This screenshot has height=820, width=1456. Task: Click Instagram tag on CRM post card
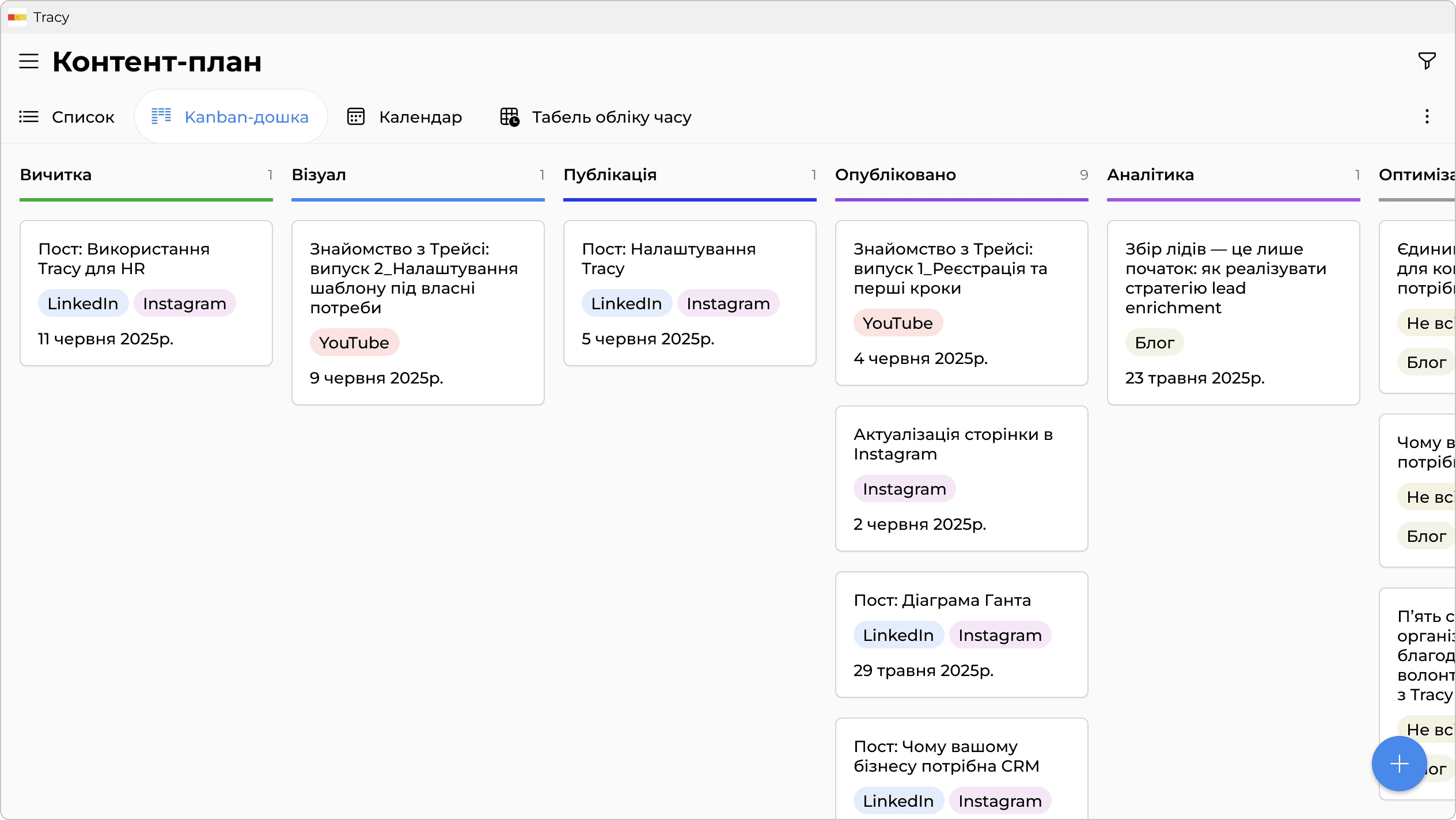(x=1000, y=801)
